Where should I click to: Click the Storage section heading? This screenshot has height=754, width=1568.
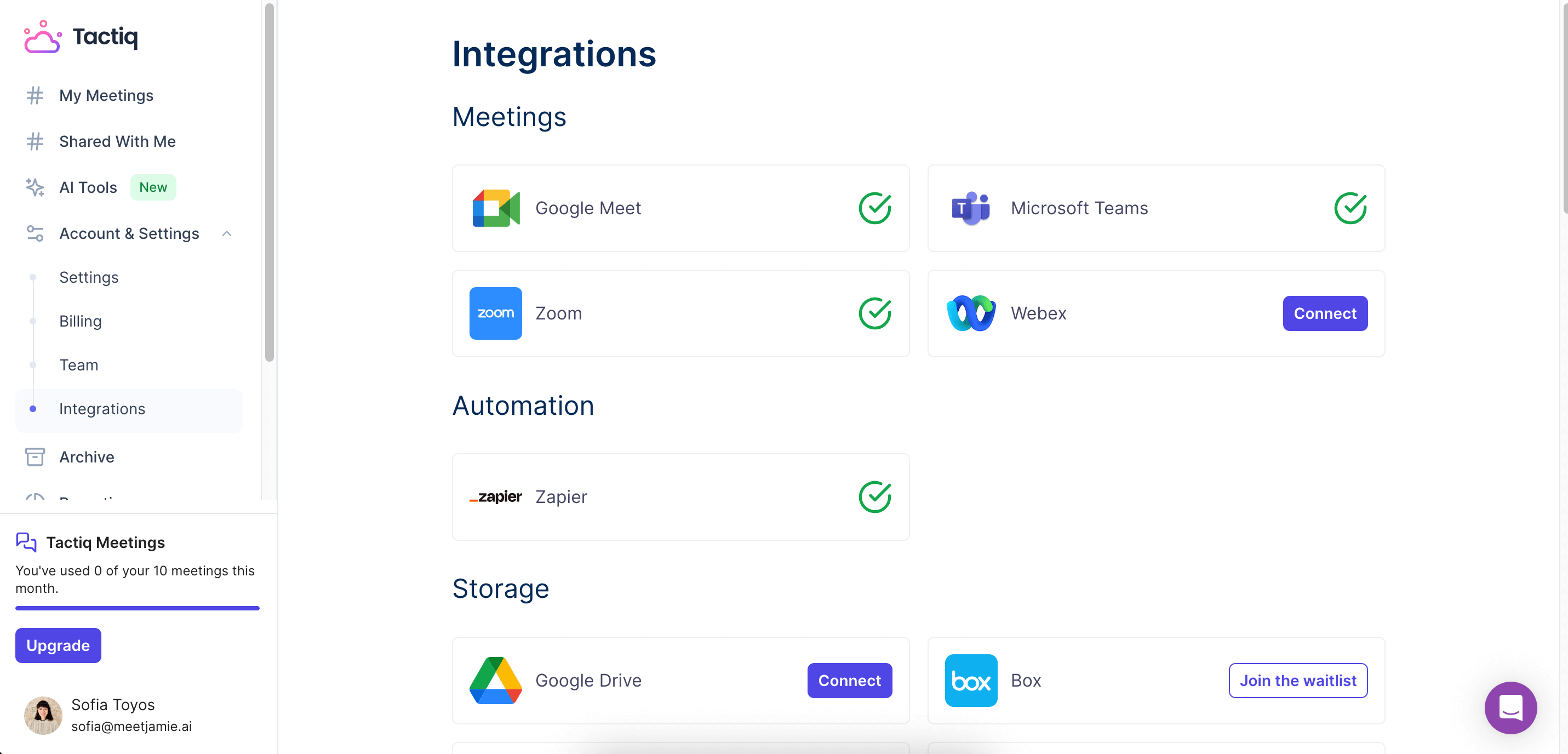(500, 589)
